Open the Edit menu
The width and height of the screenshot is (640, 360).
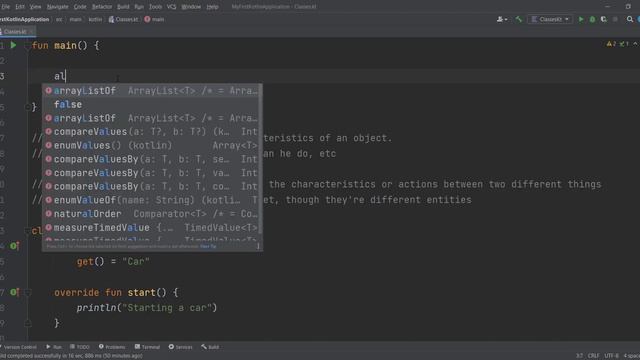(20, 7)
